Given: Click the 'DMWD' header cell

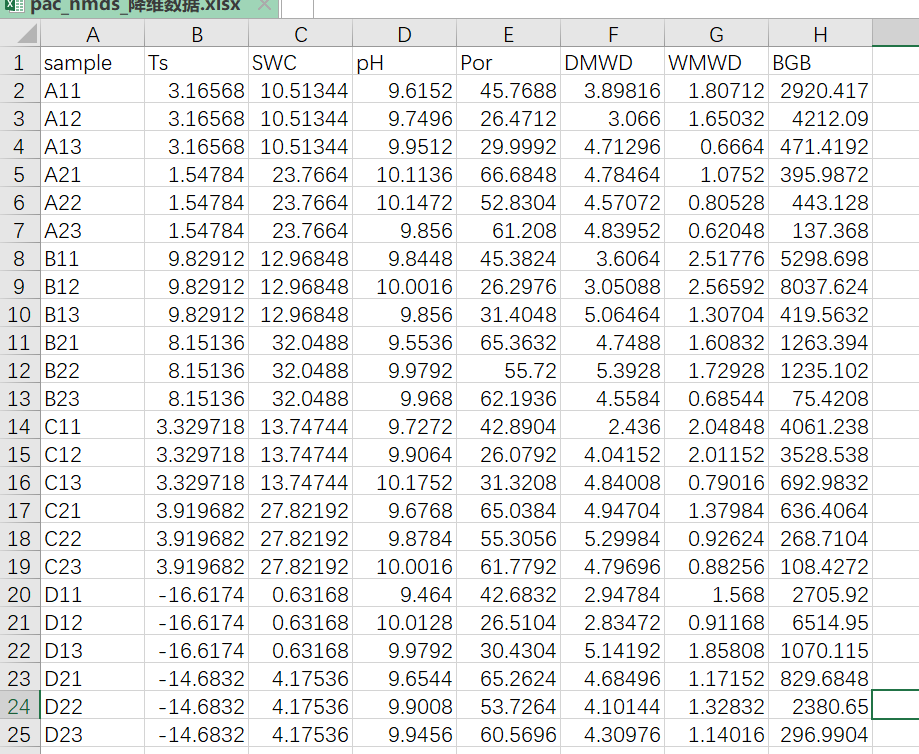Looking at the screenshot, I should (x=612, y=62).
